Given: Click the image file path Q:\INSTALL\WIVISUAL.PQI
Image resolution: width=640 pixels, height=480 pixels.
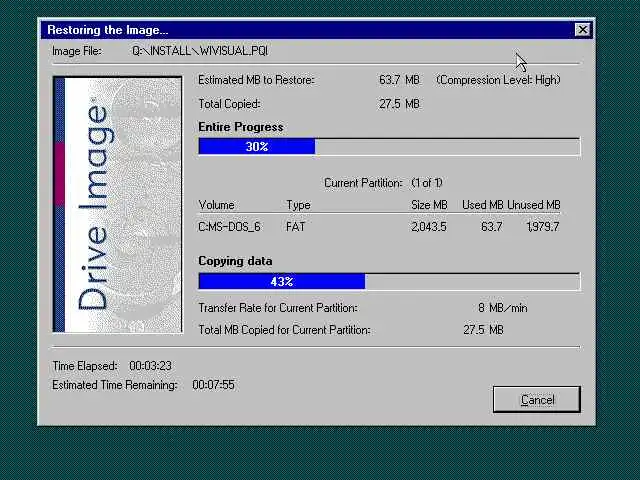Looking at the screenshot, I should pyautogui.click(x=200, y=51).
